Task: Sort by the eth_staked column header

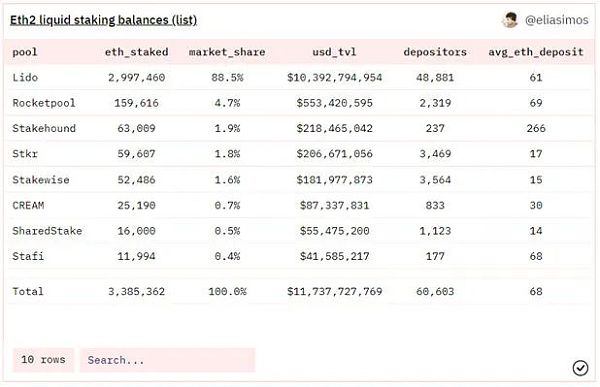Action: pyautogui.click(x=137, y=52)
